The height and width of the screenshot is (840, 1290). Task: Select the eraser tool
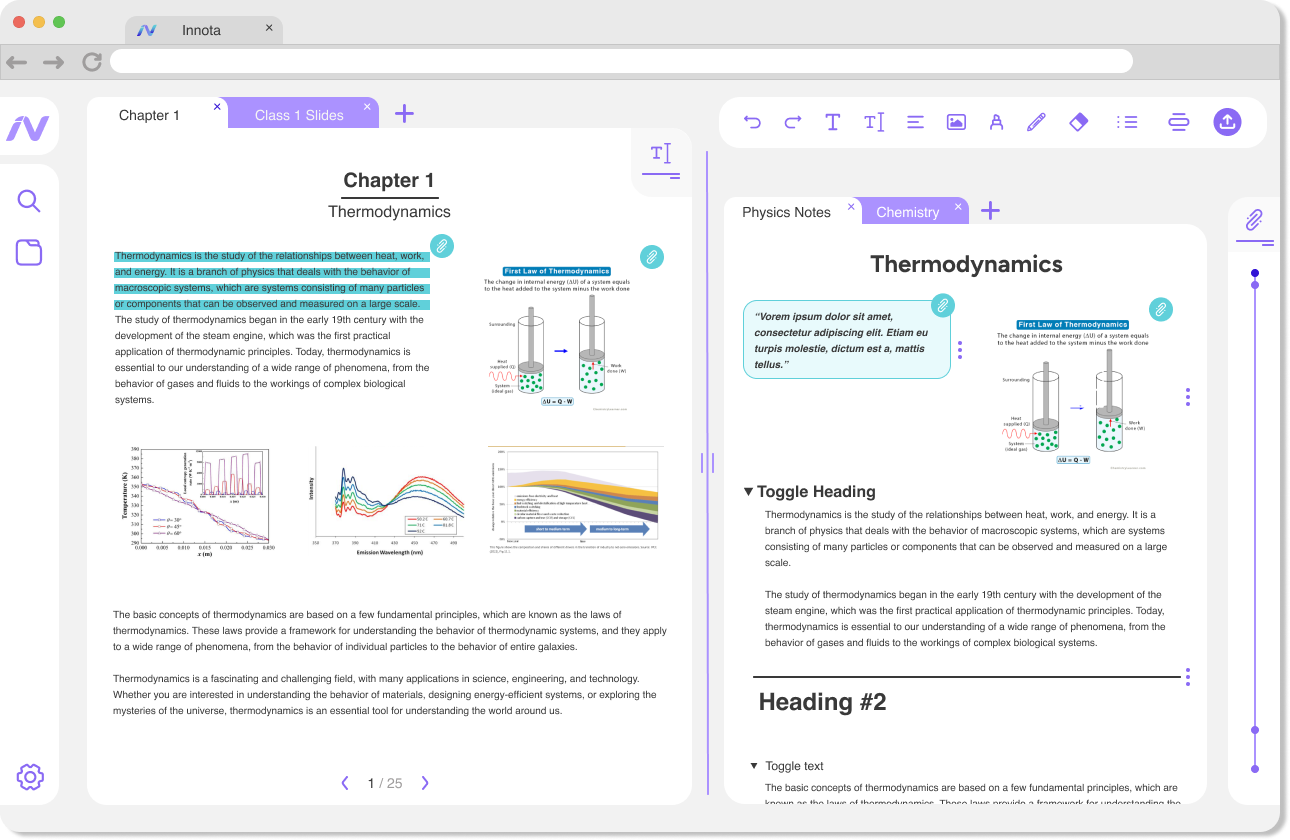[1078, 122]
